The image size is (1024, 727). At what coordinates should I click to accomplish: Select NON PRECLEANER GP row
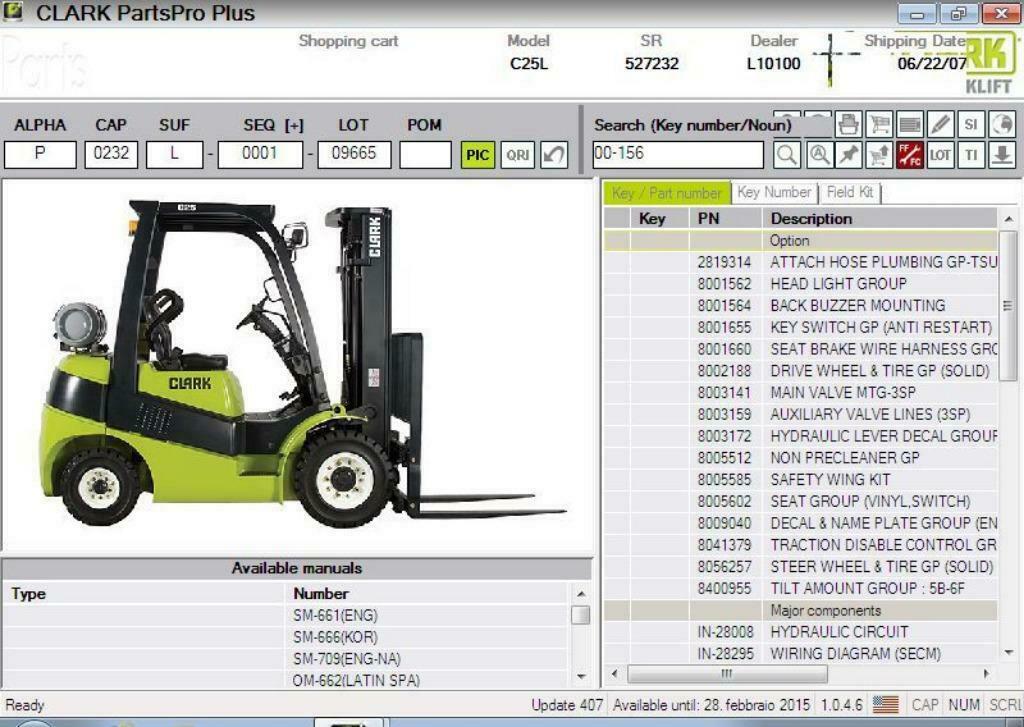pos(801,458)
